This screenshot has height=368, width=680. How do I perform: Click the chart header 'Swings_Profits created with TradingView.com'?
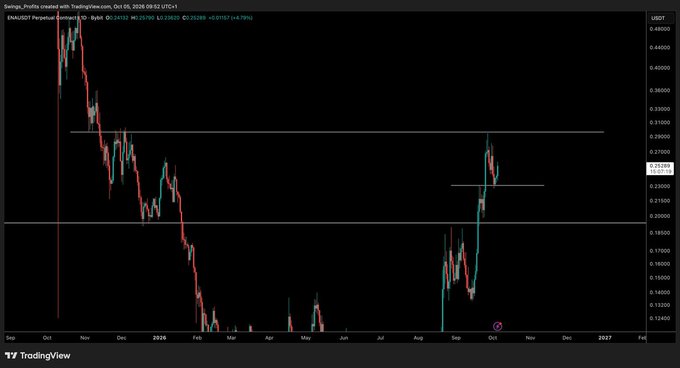(x=58, y=7)
